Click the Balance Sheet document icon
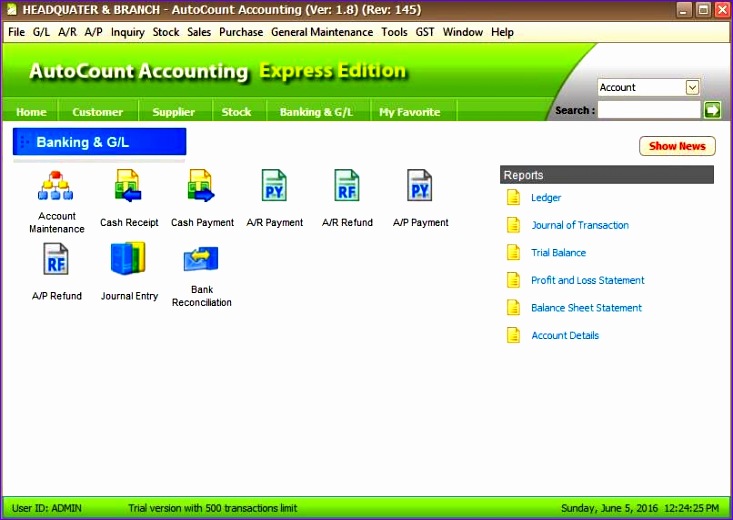The image size is (733, 520). (513, 308)
